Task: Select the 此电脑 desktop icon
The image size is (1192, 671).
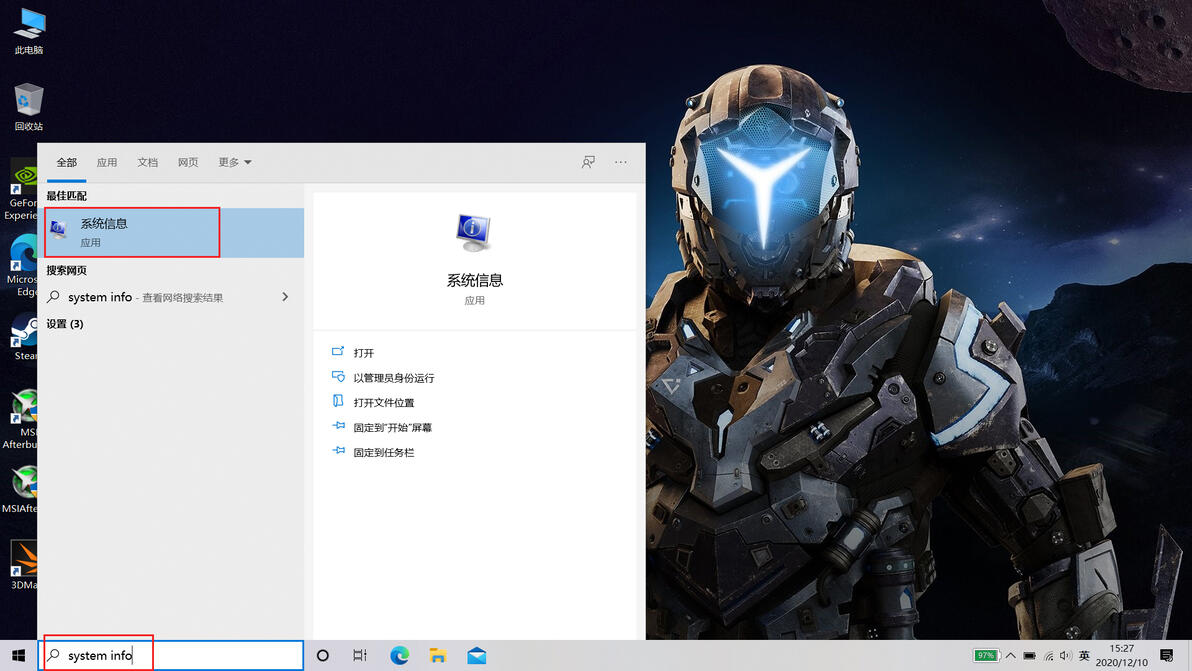Action: (x=29, y=32)
